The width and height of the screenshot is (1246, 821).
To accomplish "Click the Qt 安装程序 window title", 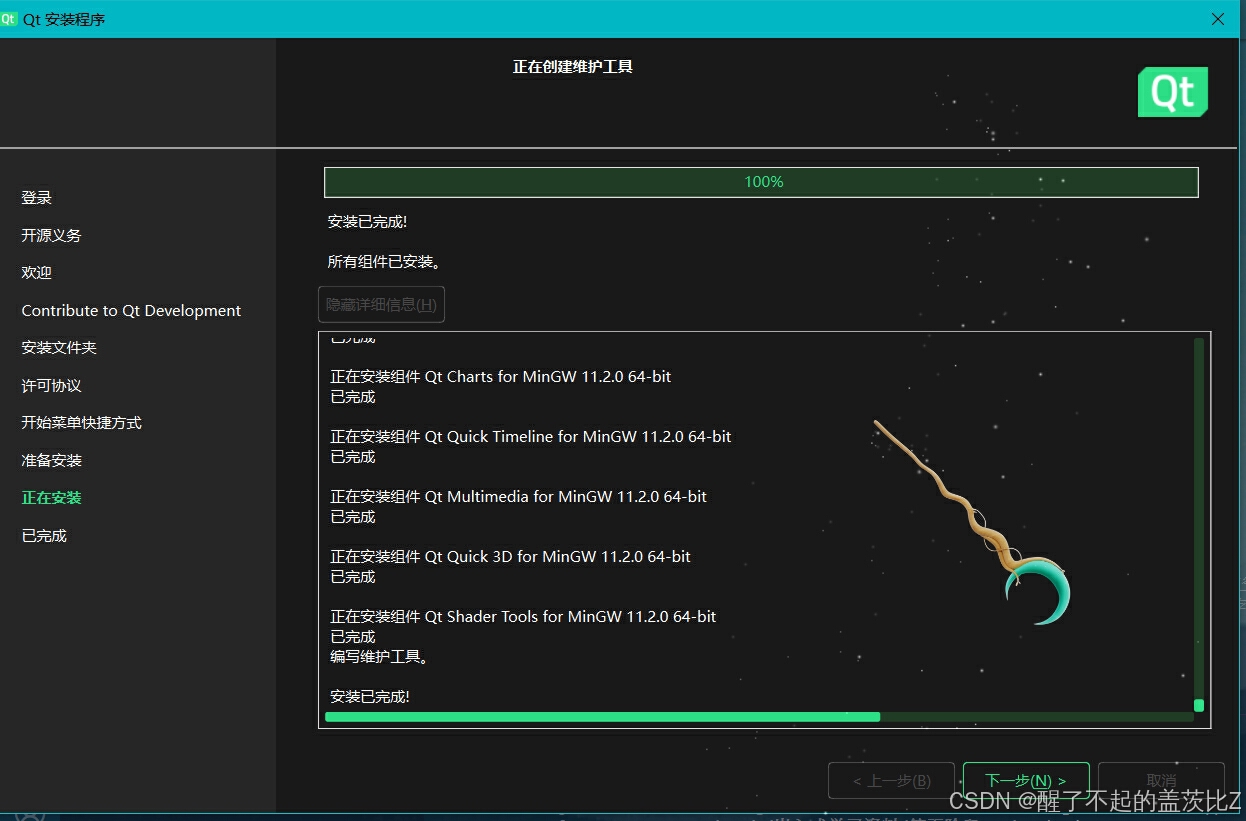I will tap(64, 19).
